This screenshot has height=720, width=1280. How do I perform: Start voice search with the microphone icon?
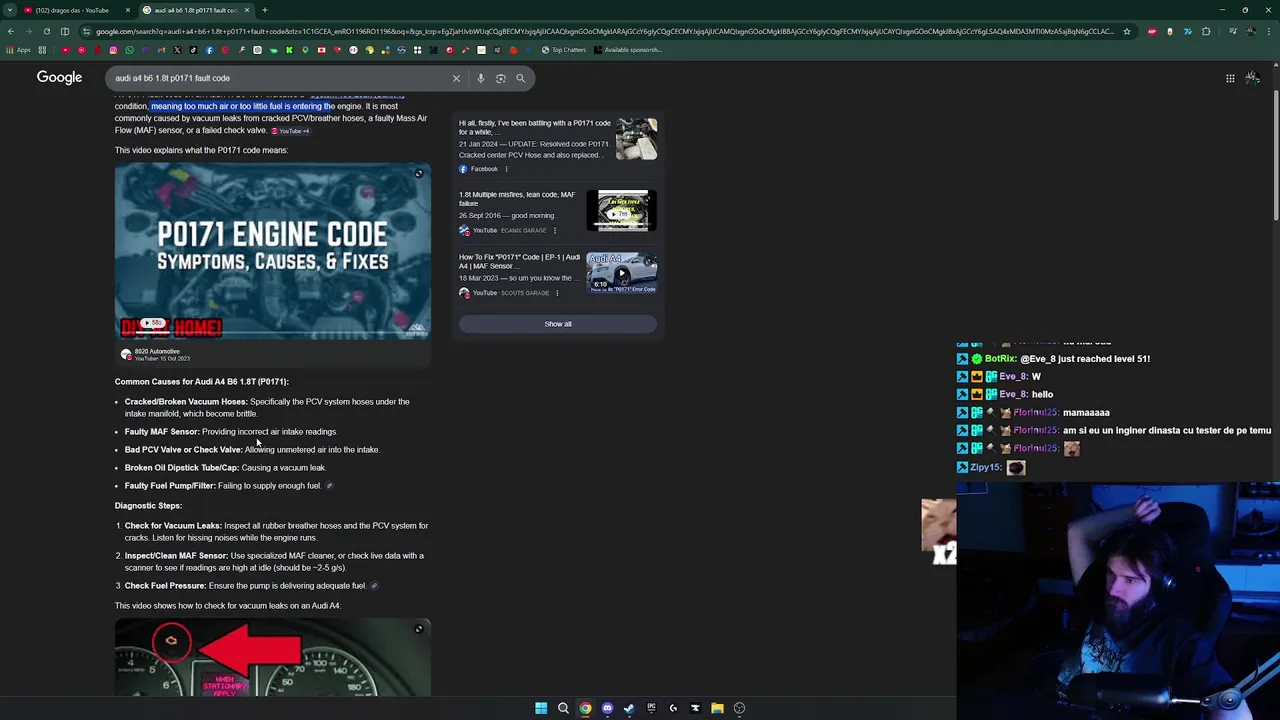click(x=480, y=78)
